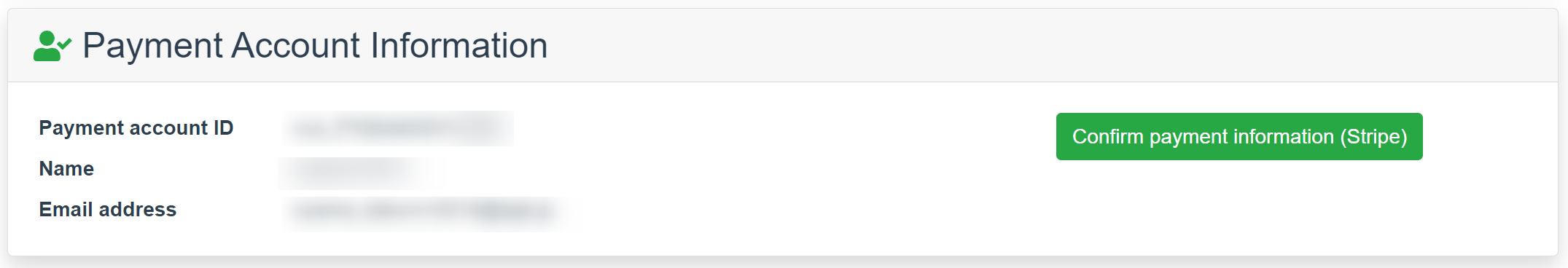Click the word Information in the heading

[x=459, y=46]
